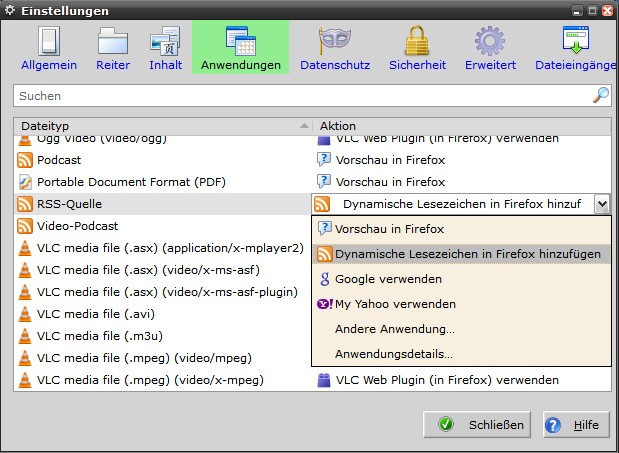619x453 pixels.
Task: Select VLC media file (.asx) (video/x-ms-asf)
Action: click(x=163, y=270)
